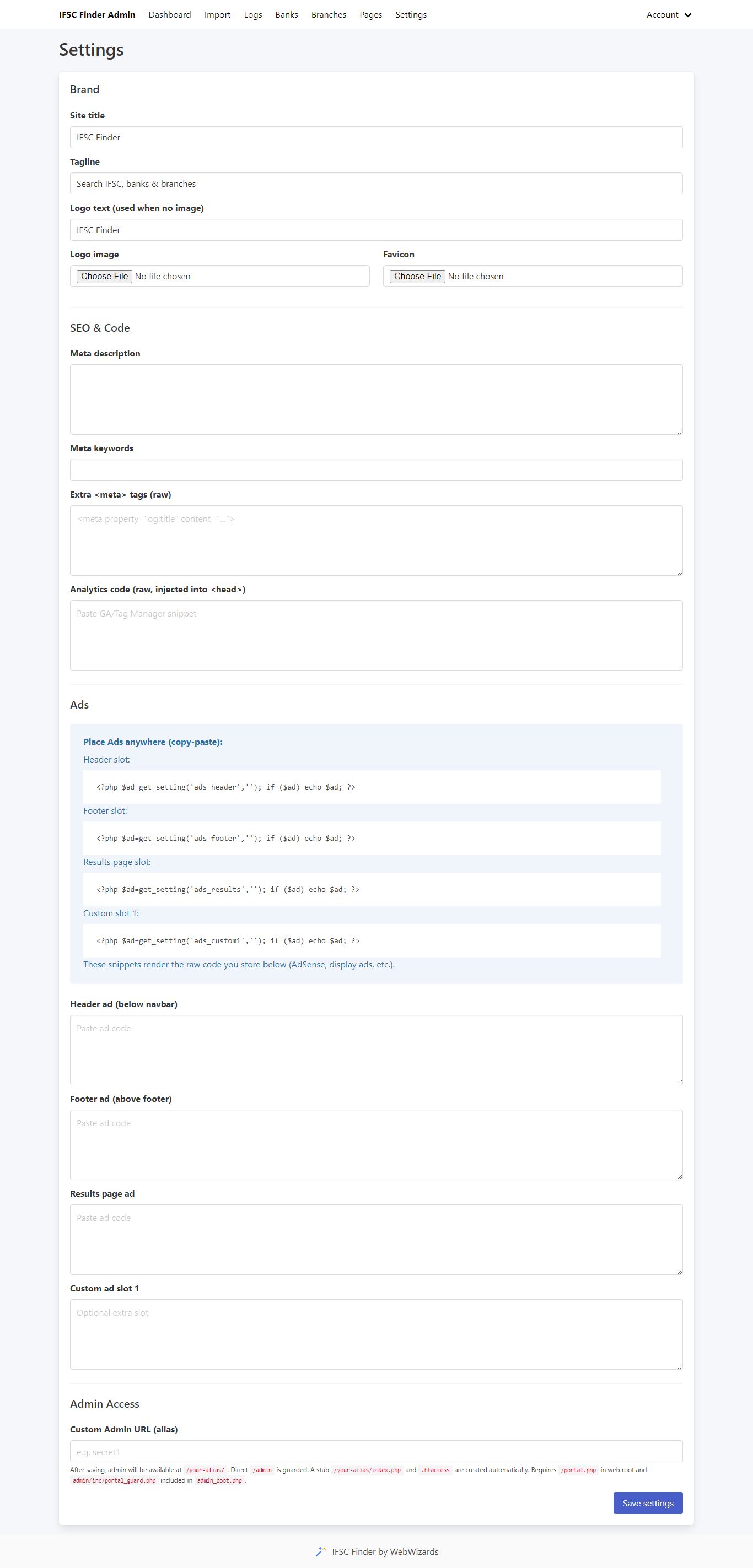753x1568 pixels.
Task: Click the magic wand icon in footer
Action: coord(320,1551)
